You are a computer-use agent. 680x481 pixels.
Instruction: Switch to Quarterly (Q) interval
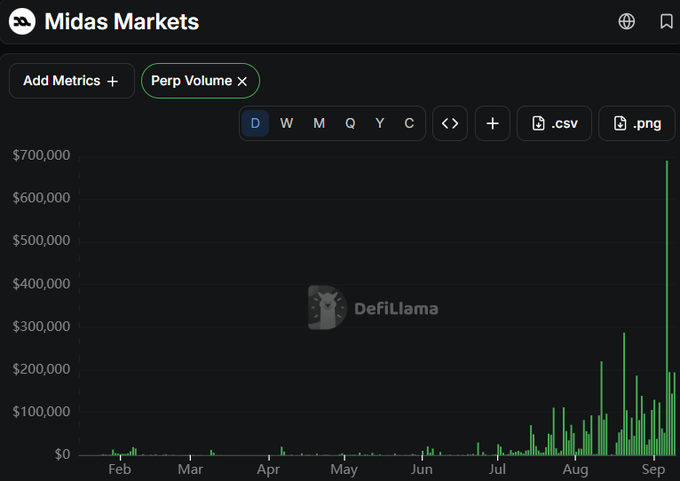point(350,123)
